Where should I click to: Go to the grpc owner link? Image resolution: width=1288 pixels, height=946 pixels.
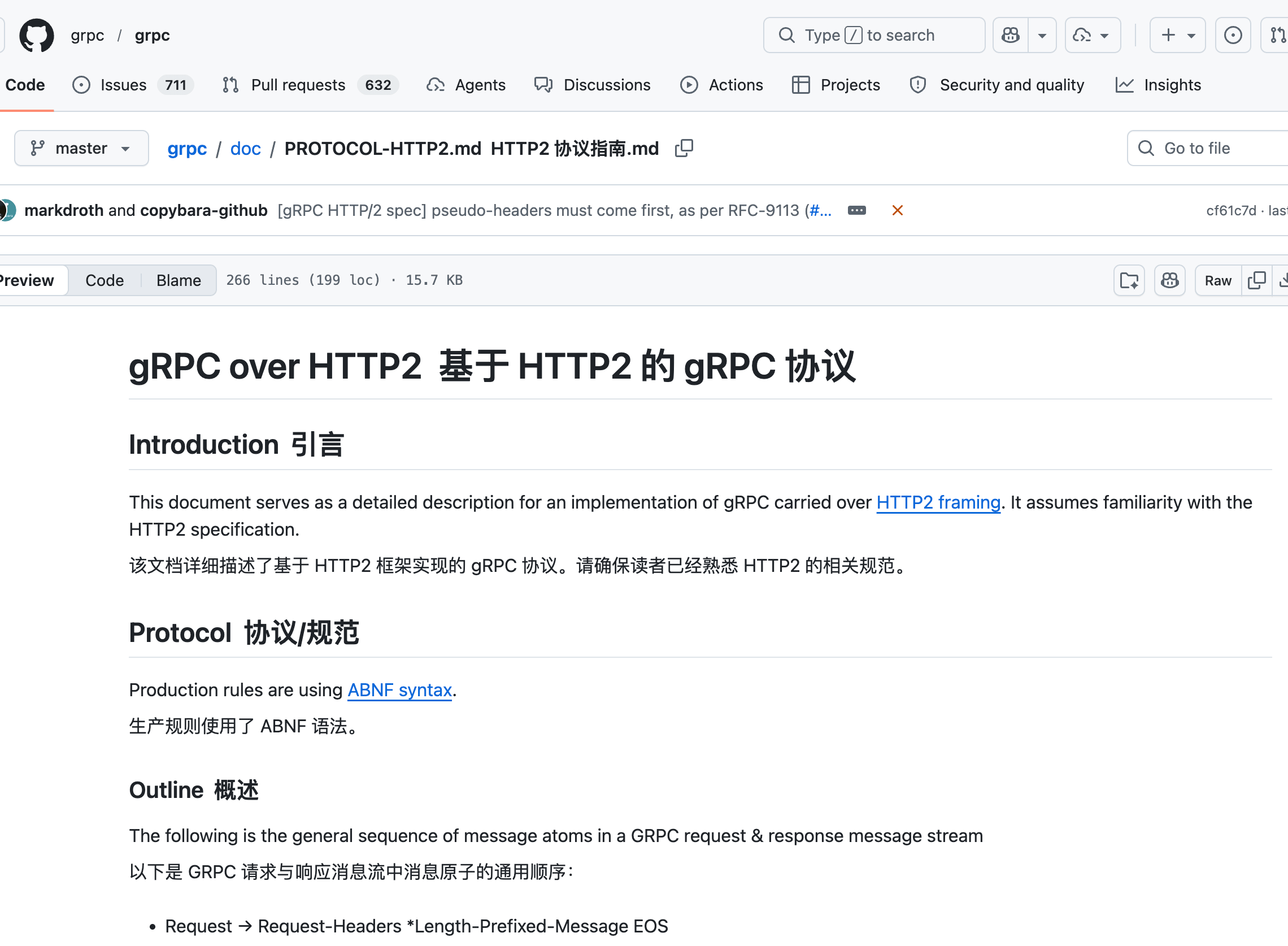click(88, 36)
